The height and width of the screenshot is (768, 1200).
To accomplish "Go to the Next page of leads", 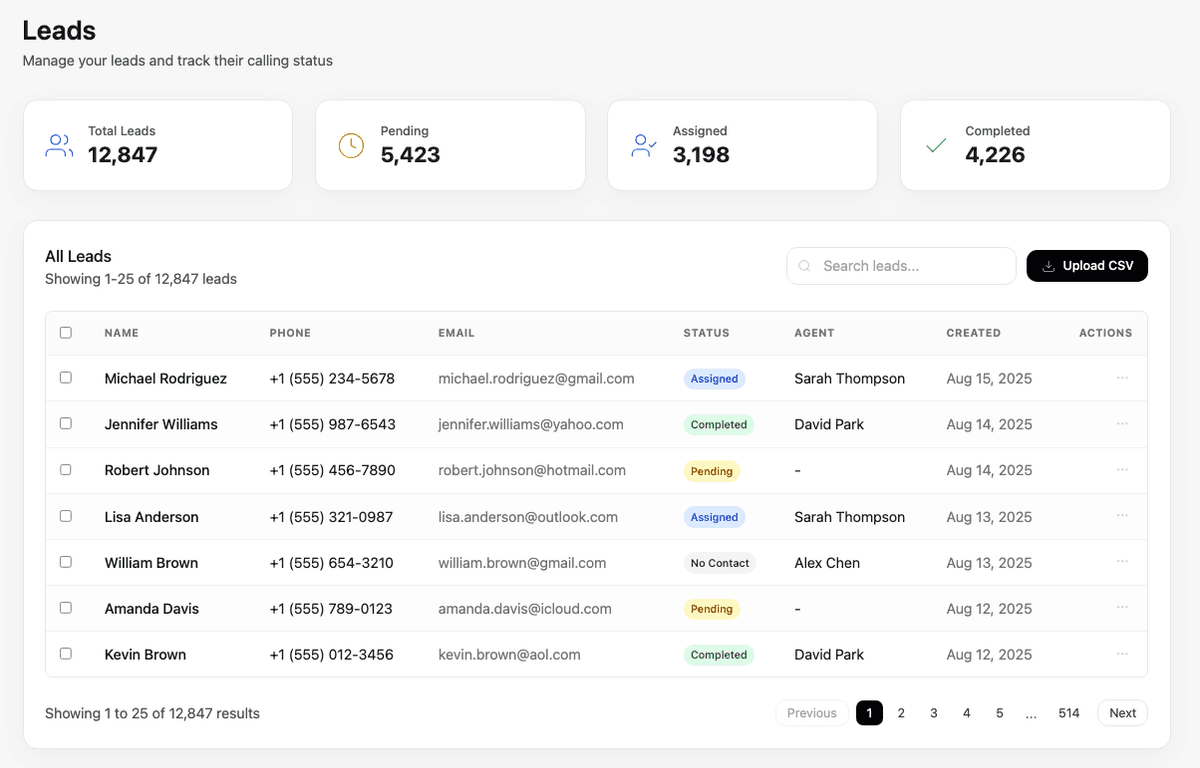I will click(1121, 713).
